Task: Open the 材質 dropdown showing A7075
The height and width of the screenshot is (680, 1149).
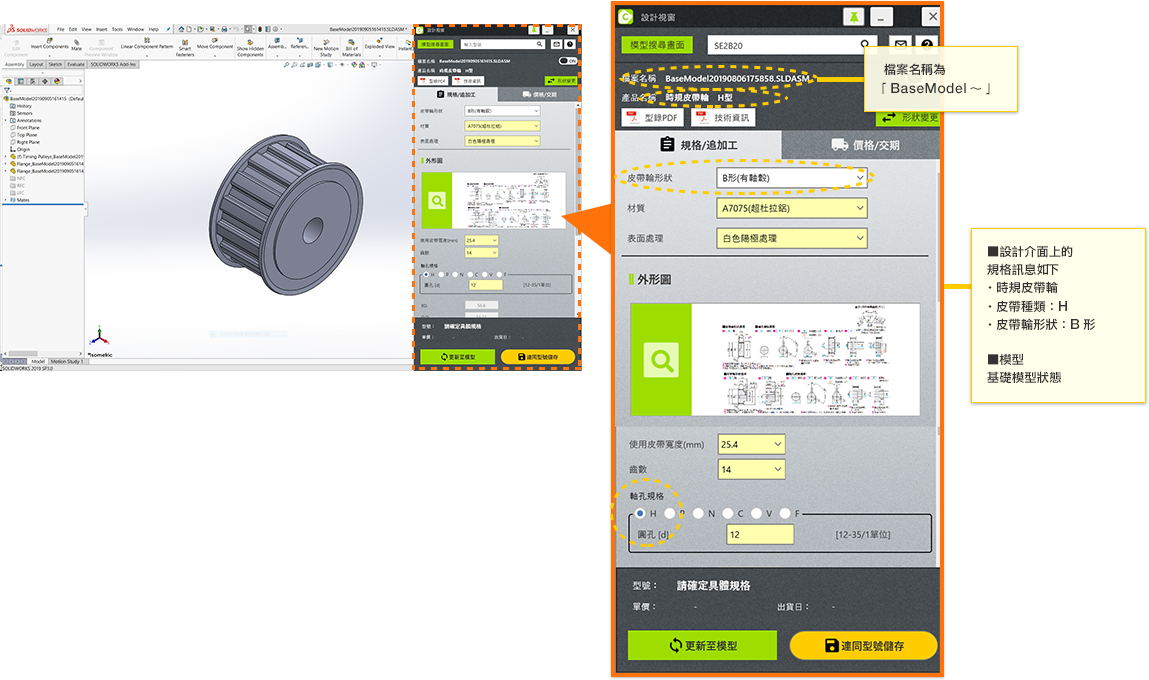Action: tap(792, 208)
